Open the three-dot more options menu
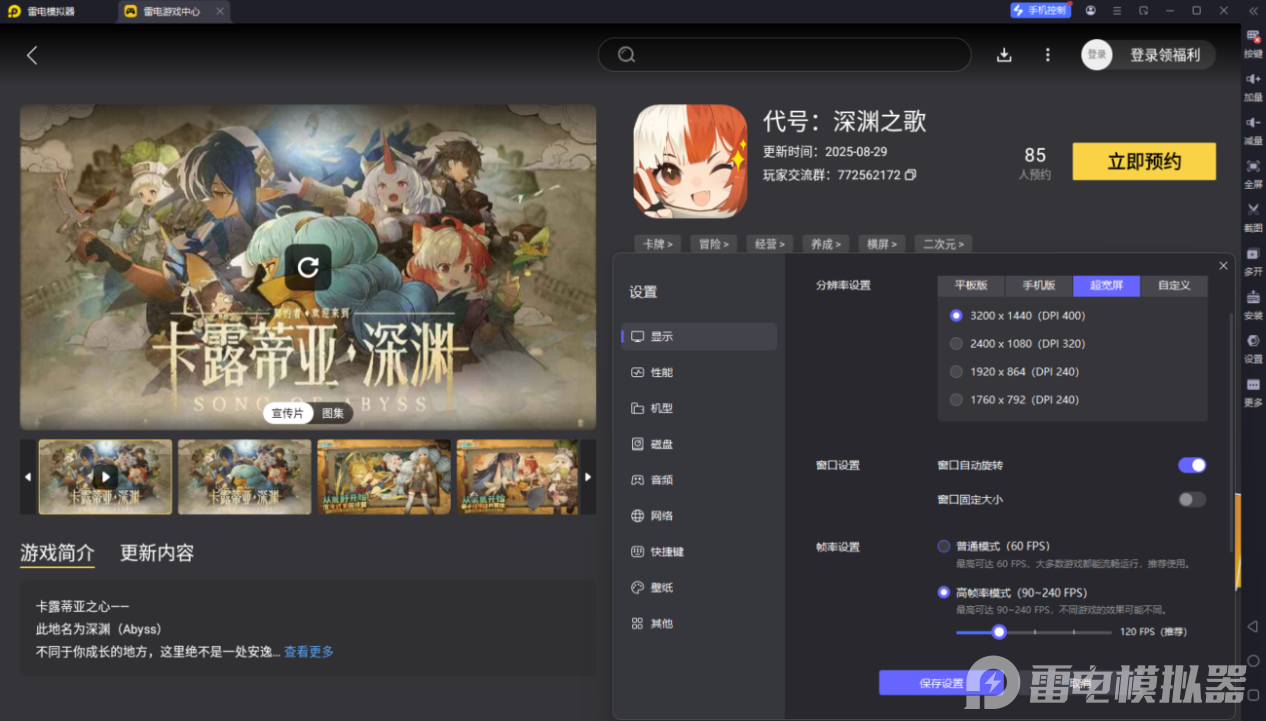Screen dimensions: 1266x721 click(1047, 55)
